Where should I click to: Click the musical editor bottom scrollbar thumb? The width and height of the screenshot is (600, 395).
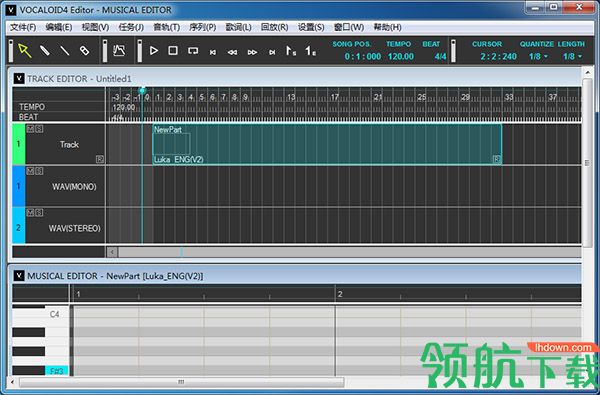pyautogui.click(x=181, y=382)
